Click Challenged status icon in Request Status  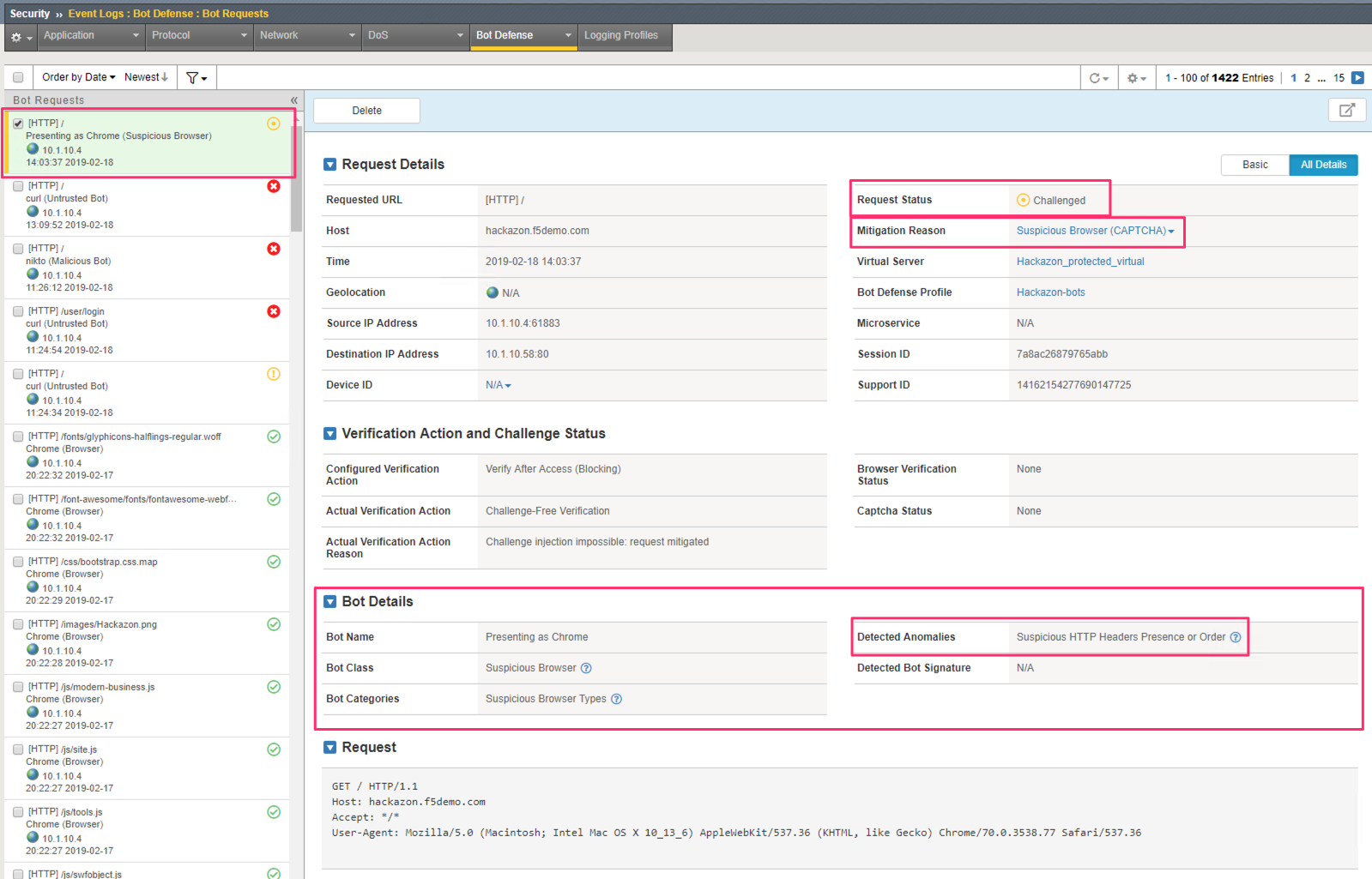tap(1023, 200)
